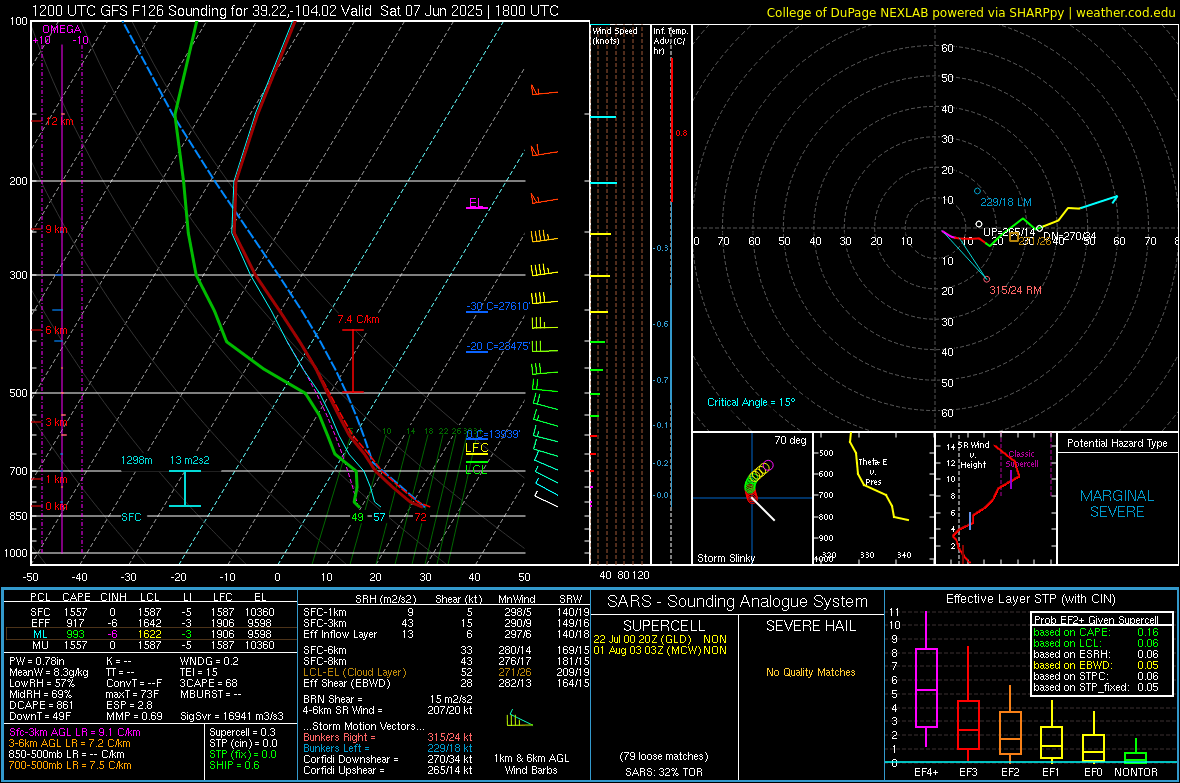The height and width of the screenshot is (783, 1180).
Task: Select the Eff Shear (EBWD) row
Action: [446, 684]
